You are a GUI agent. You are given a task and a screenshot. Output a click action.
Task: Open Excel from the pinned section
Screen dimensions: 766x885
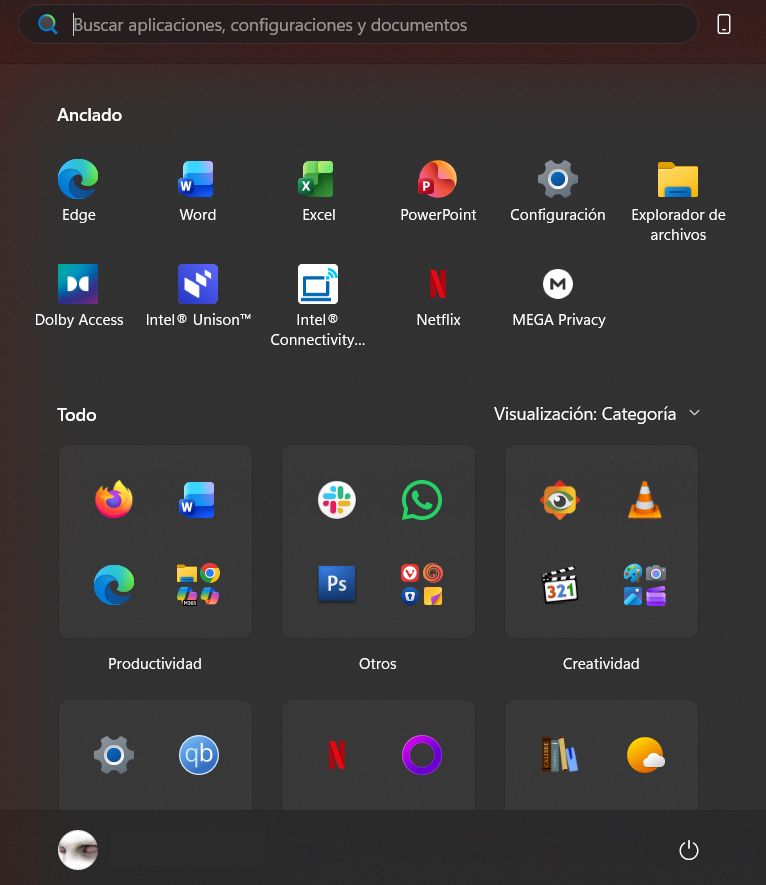coord(318,191)
